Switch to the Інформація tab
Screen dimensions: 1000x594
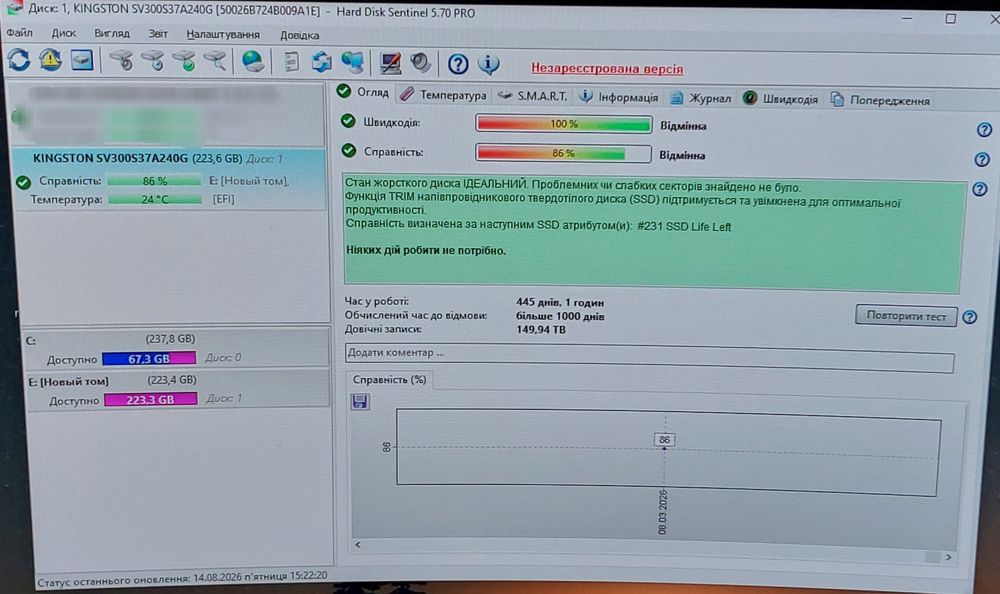coord(618,97)
